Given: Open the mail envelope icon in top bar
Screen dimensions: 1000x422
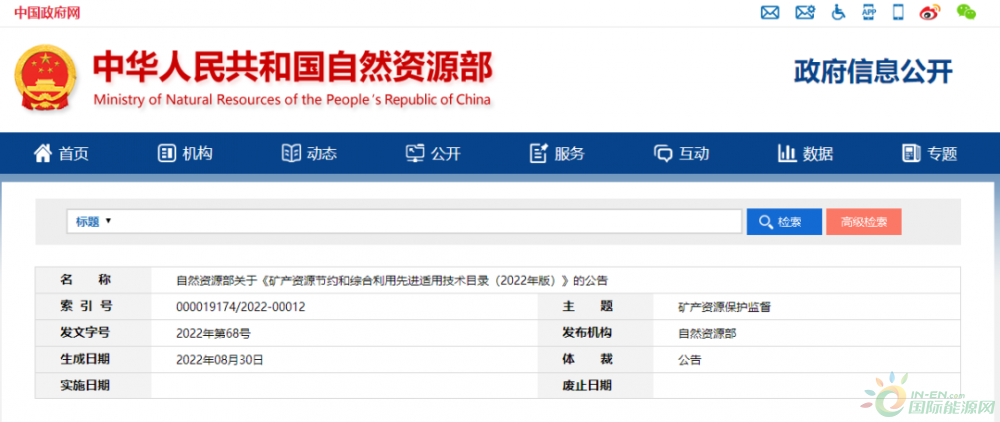Looking at the screenshot, I should [770, 12].
